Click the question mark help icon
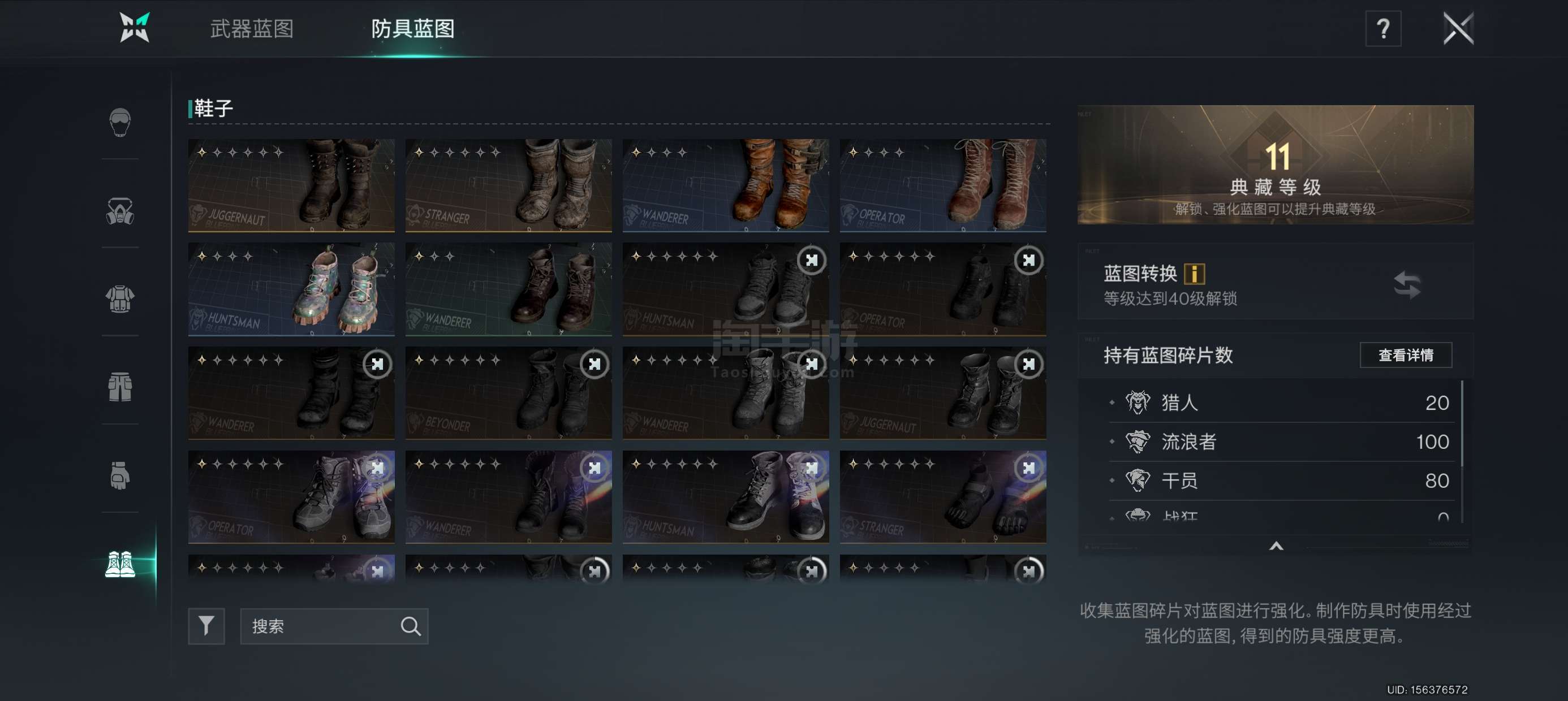The width and height of the screenshot is (1568, 701). click(1383, 29)
